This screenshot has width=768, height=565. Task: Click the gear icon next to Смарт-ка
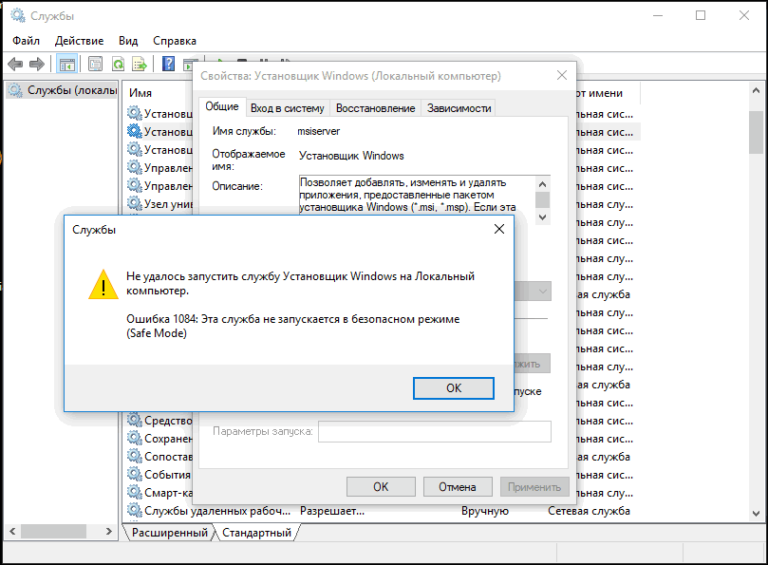pyautogui.click(x=134, y=492)
